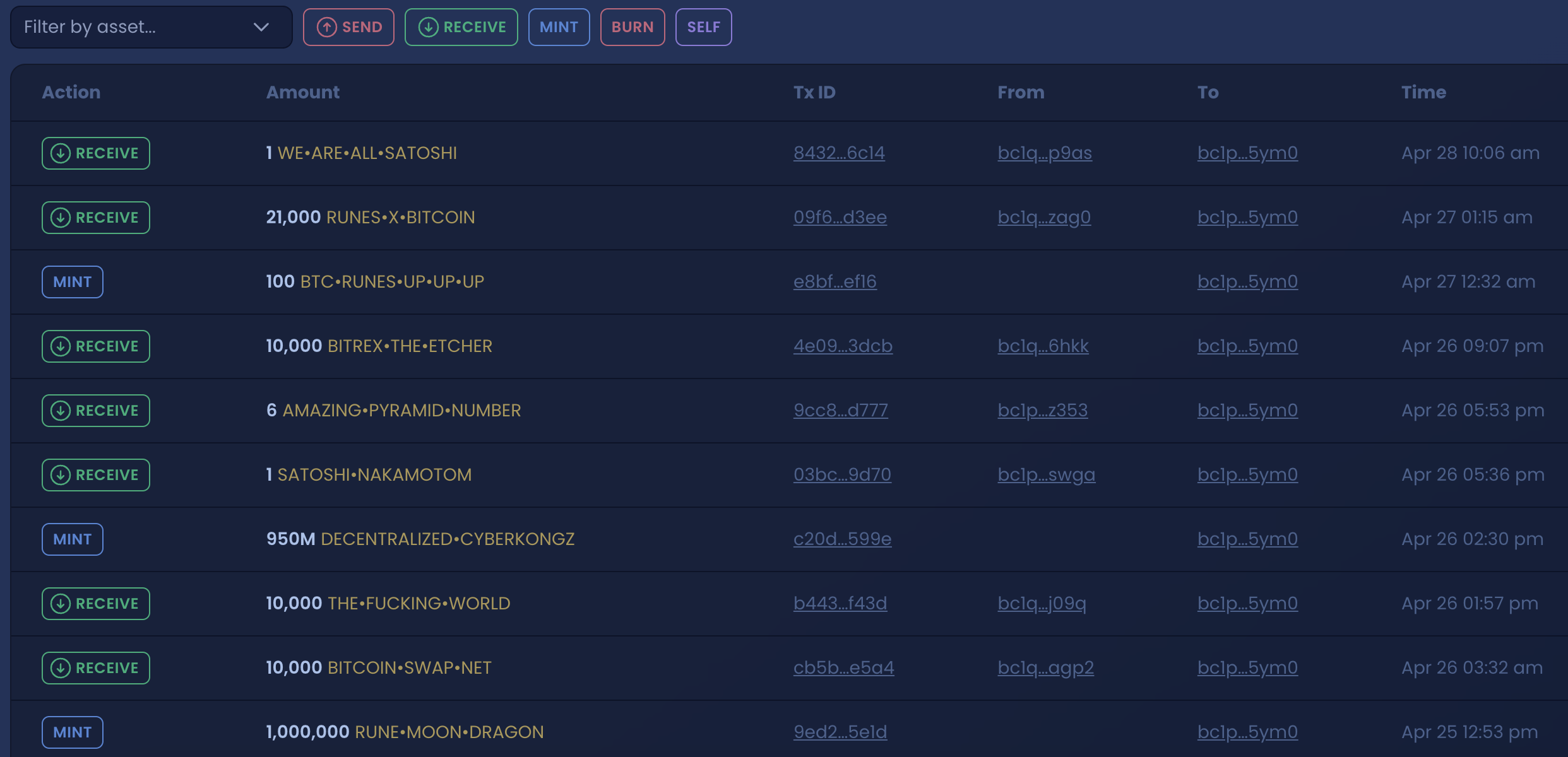Click the down-arrow icon in top RECEIVE filter
The image size is (1568, 757).
428,27
